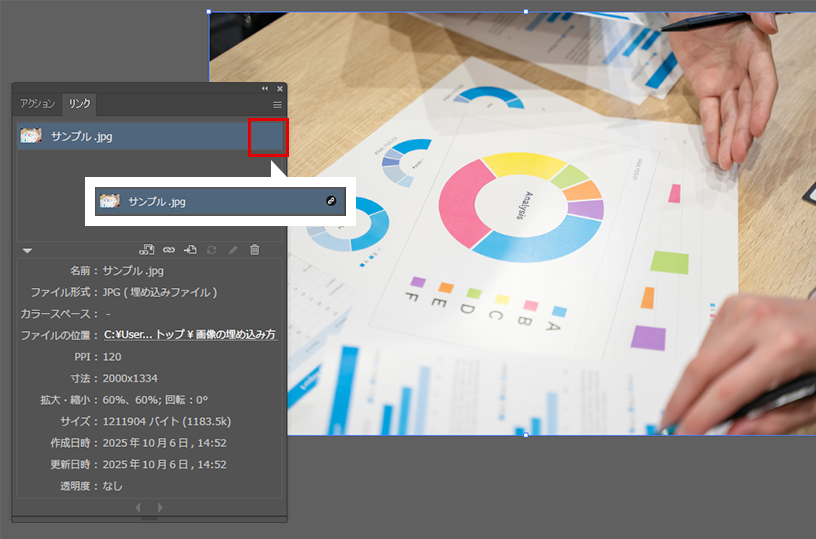
Task: Select サンプル.jpg row in the links list
Action: (140, 136)
